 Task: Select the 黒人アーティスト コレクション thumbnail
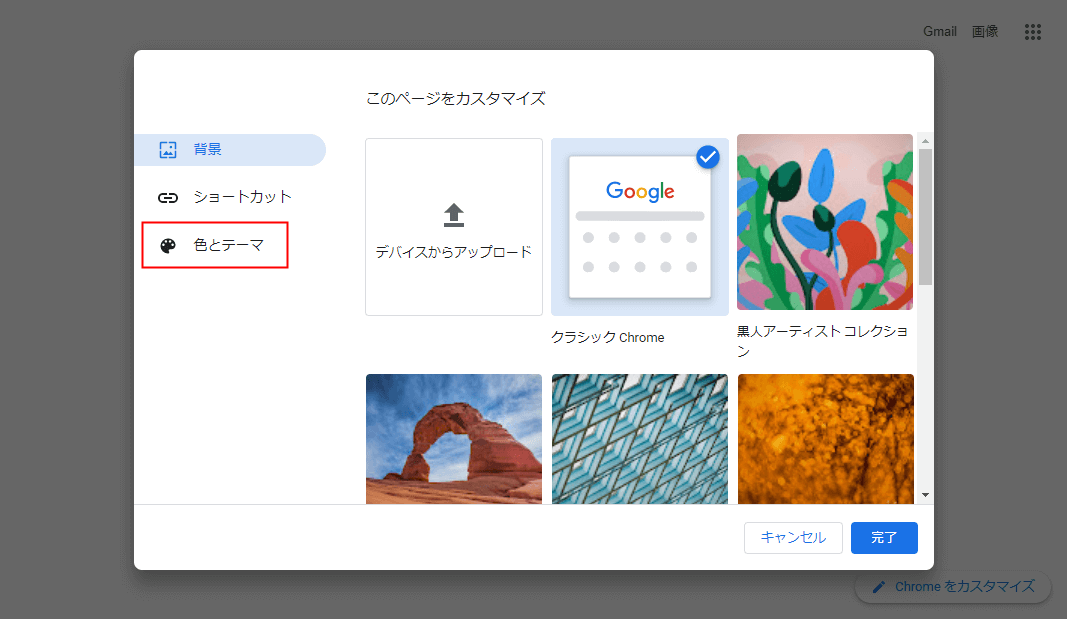825,222
